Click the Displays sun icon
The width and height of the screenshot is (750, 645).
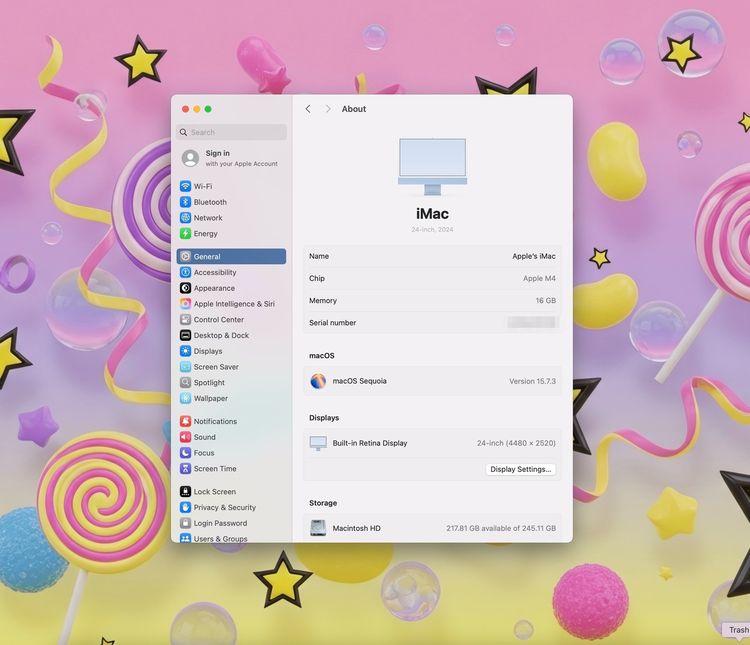[186, 351]
